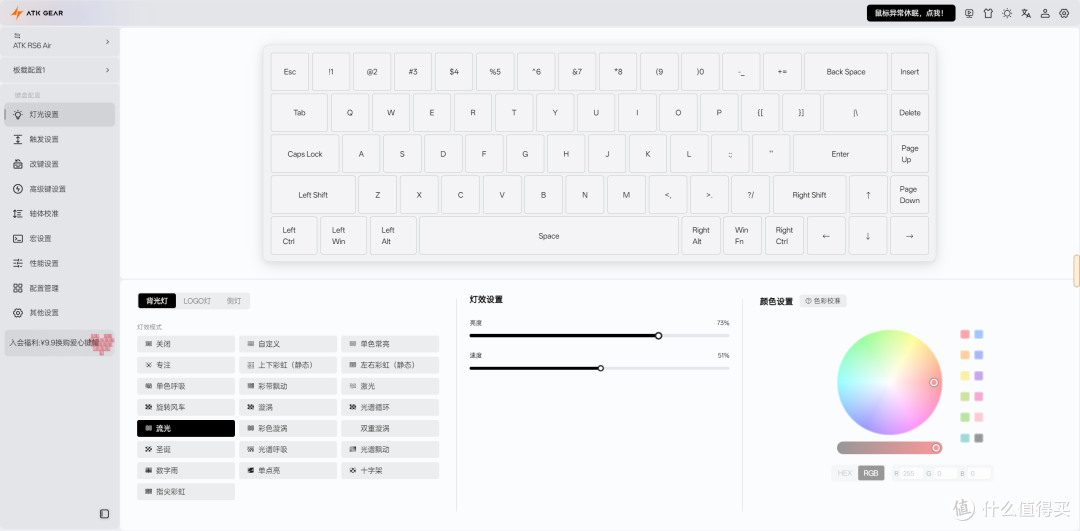Select the 彩带飘动 lighting mode

click(x=288, y=386)
